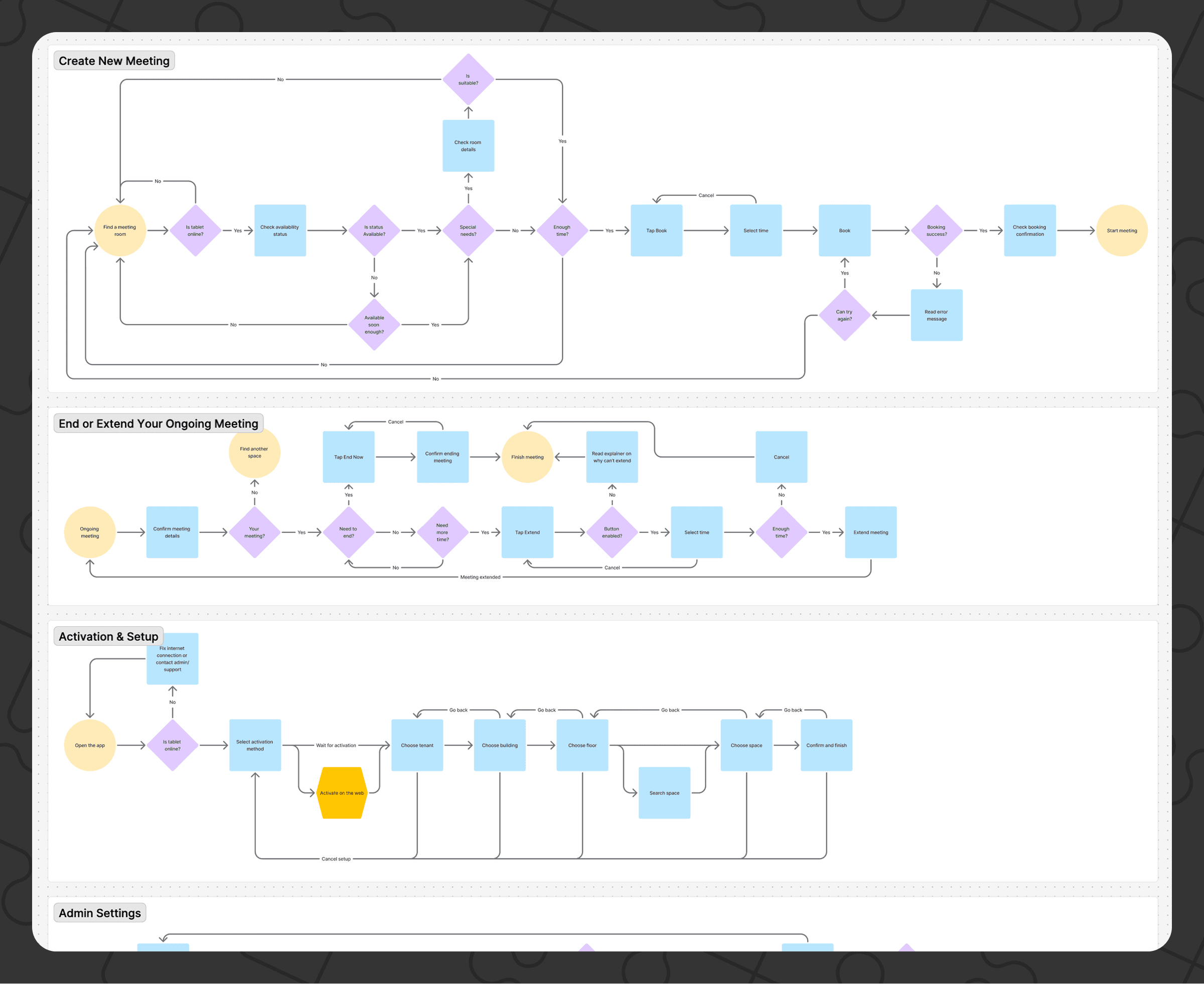The image size is (1204, 984).
Task: Click the 'Confirm meeting details' box
Action: click(x=172, y=532)
